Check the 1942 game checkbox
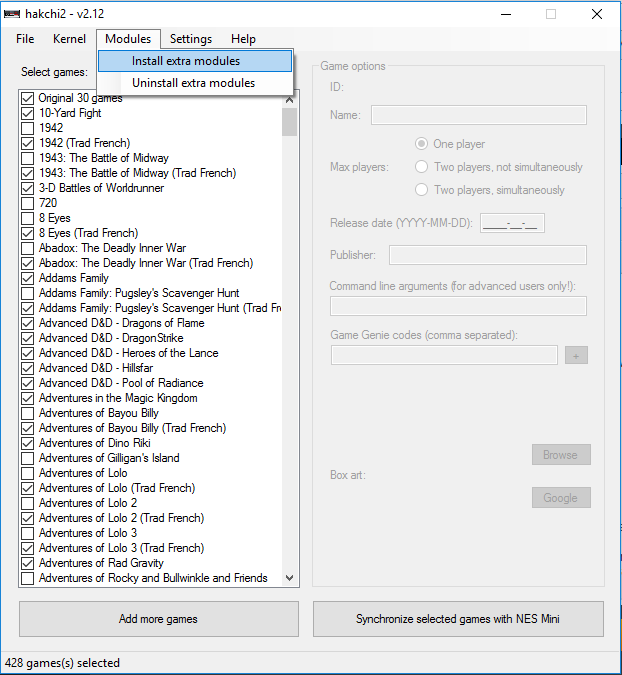Screen dimensions: 622x675 (28, 128)
